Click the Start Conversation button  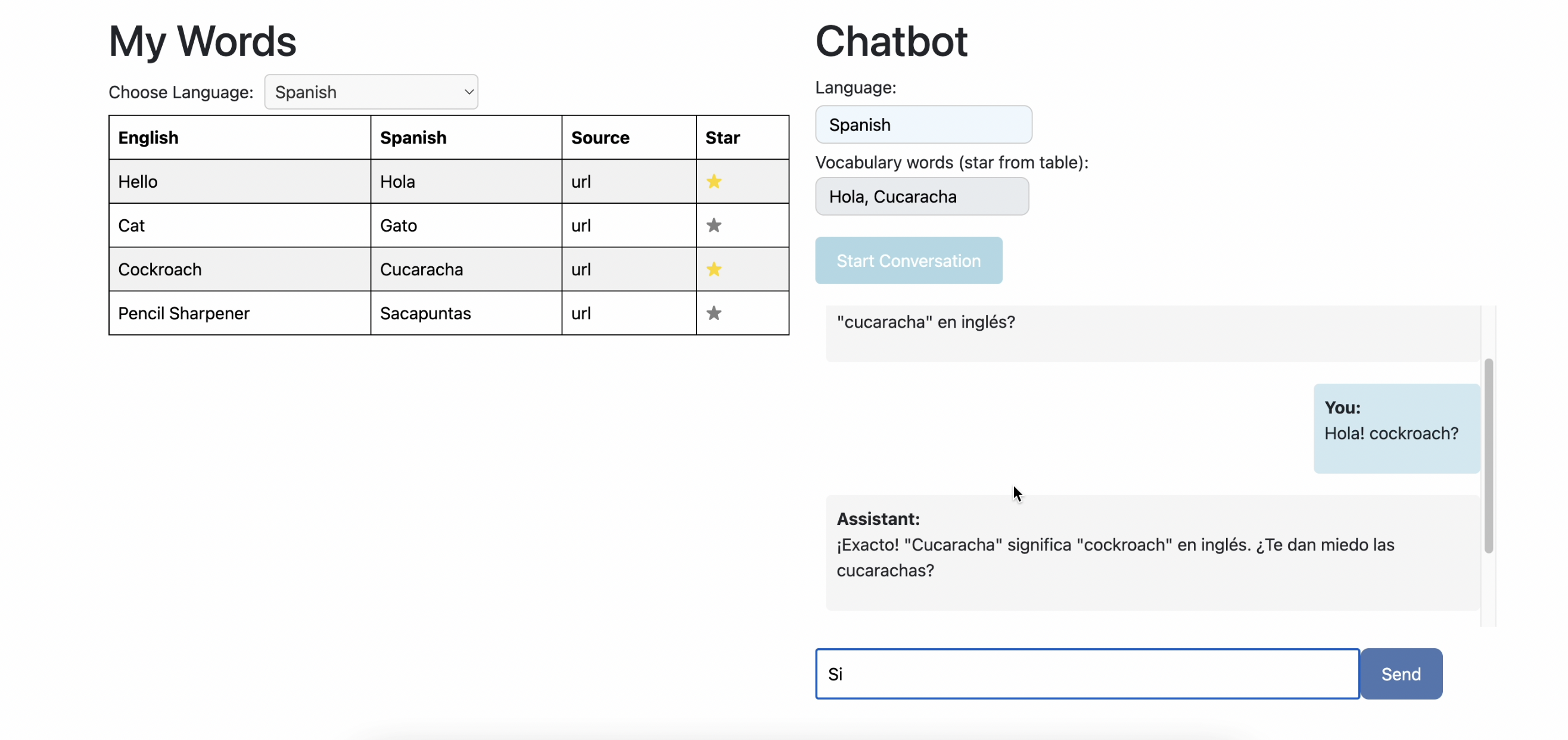click(x=908, y=260)
